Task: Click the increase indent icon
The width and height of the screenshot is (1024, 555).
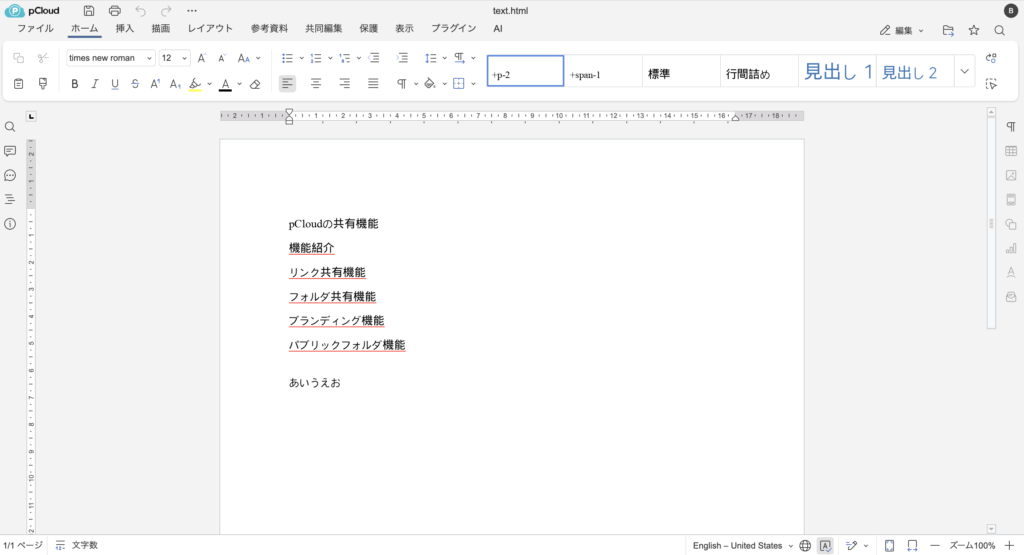Action: (402, 58)
